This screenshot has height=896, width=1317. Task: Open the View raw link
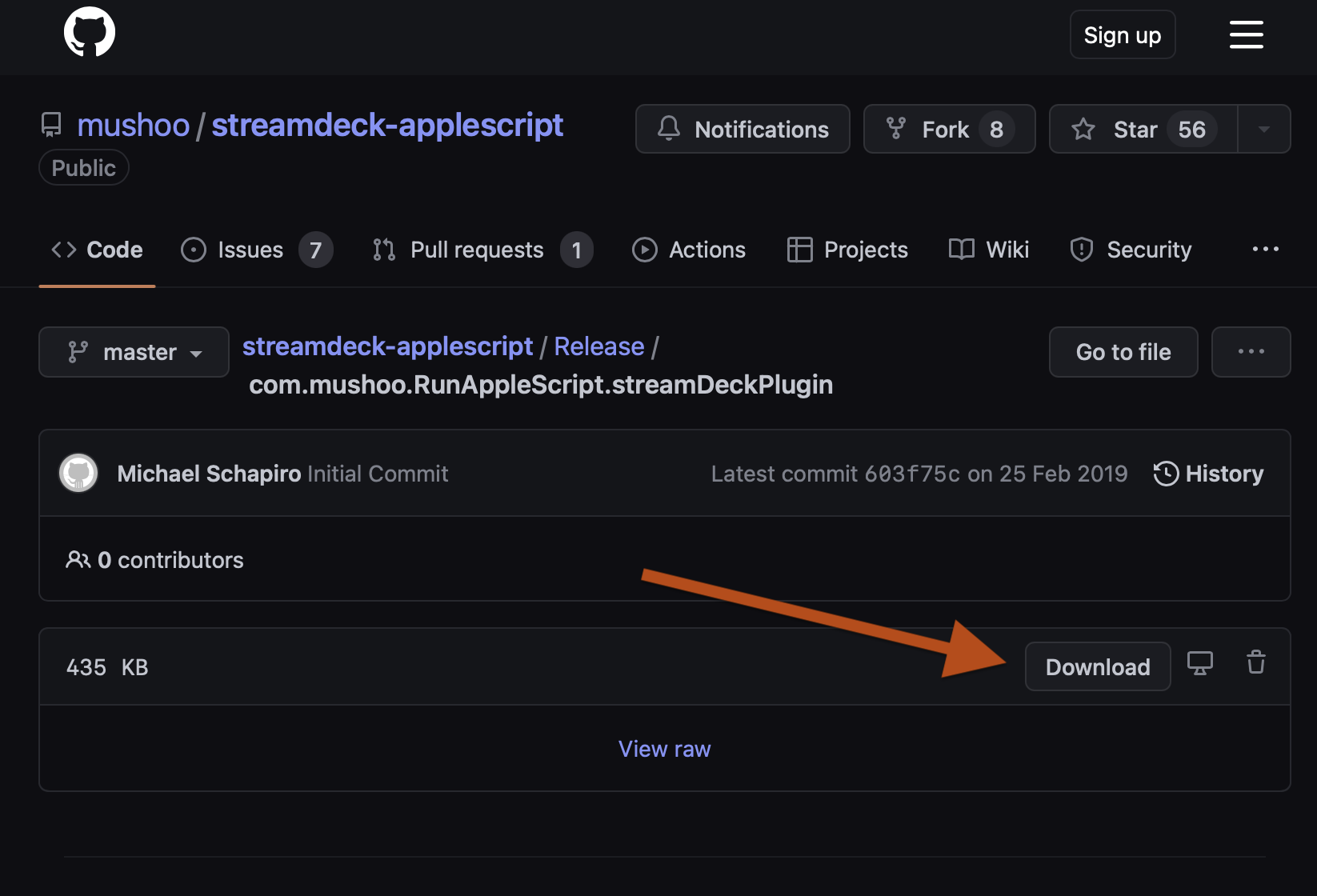click(664, 749)
